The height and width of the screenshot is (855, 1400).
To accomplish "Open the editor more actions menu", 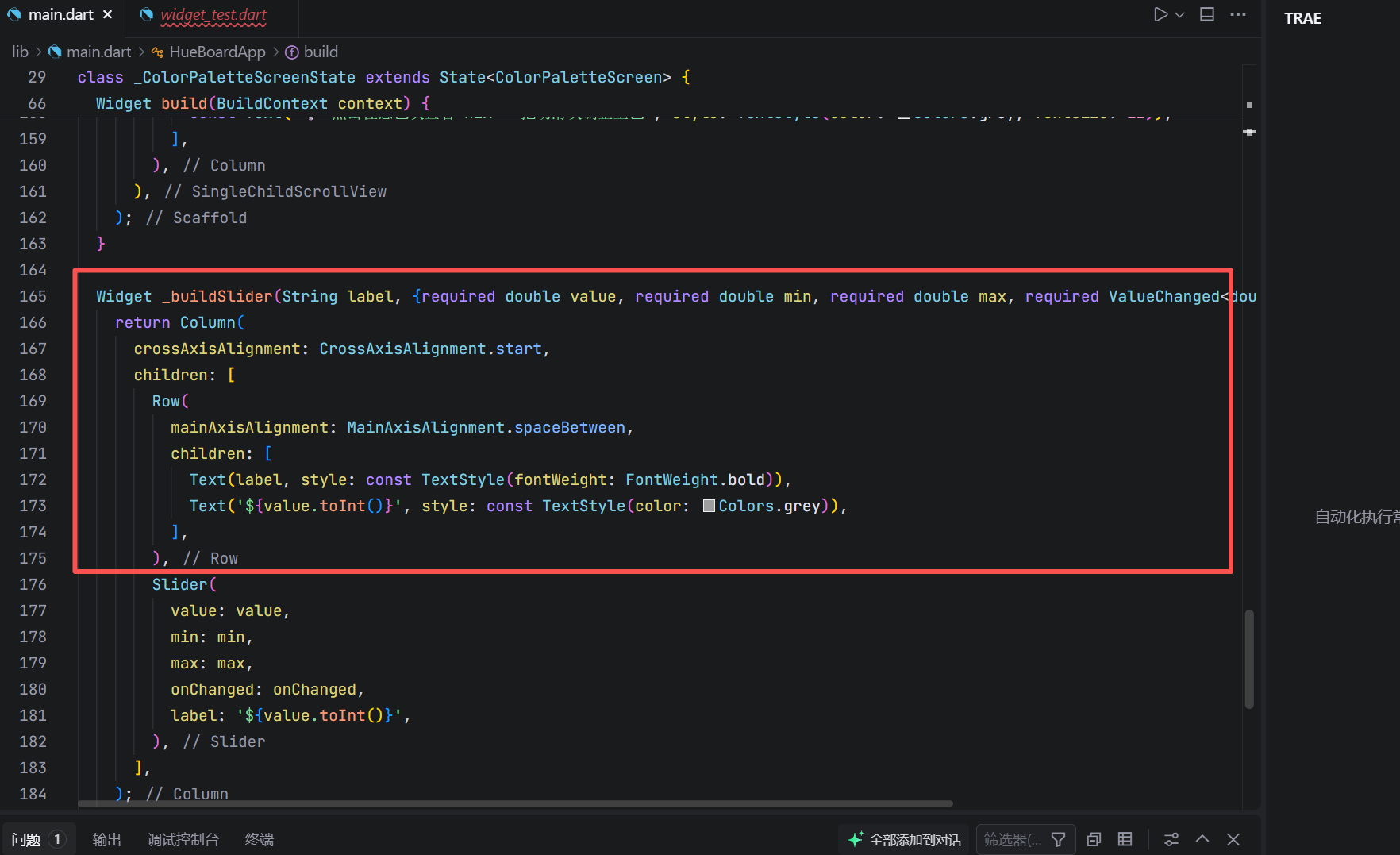I will coord(1238,14).
